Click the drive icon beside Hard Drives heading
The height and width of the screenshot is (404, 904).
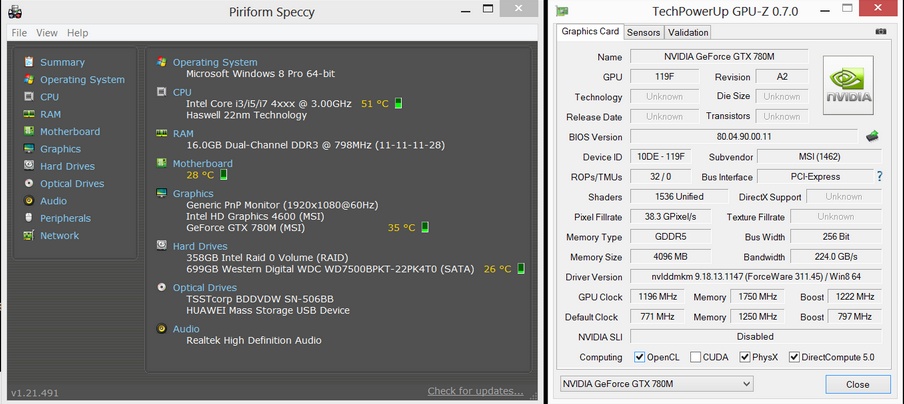[162, 246]
